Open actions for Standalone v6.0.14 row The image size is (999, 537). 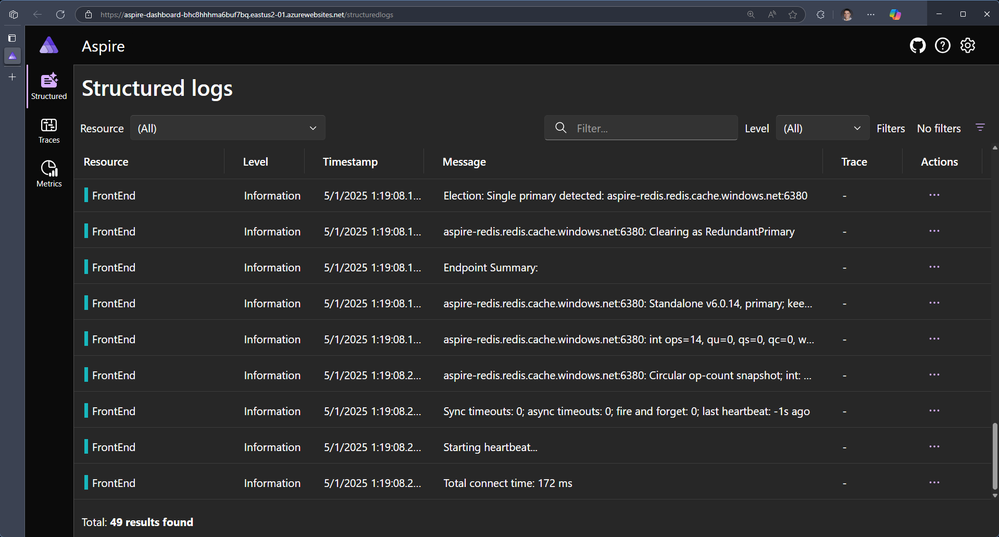[934, 303]
